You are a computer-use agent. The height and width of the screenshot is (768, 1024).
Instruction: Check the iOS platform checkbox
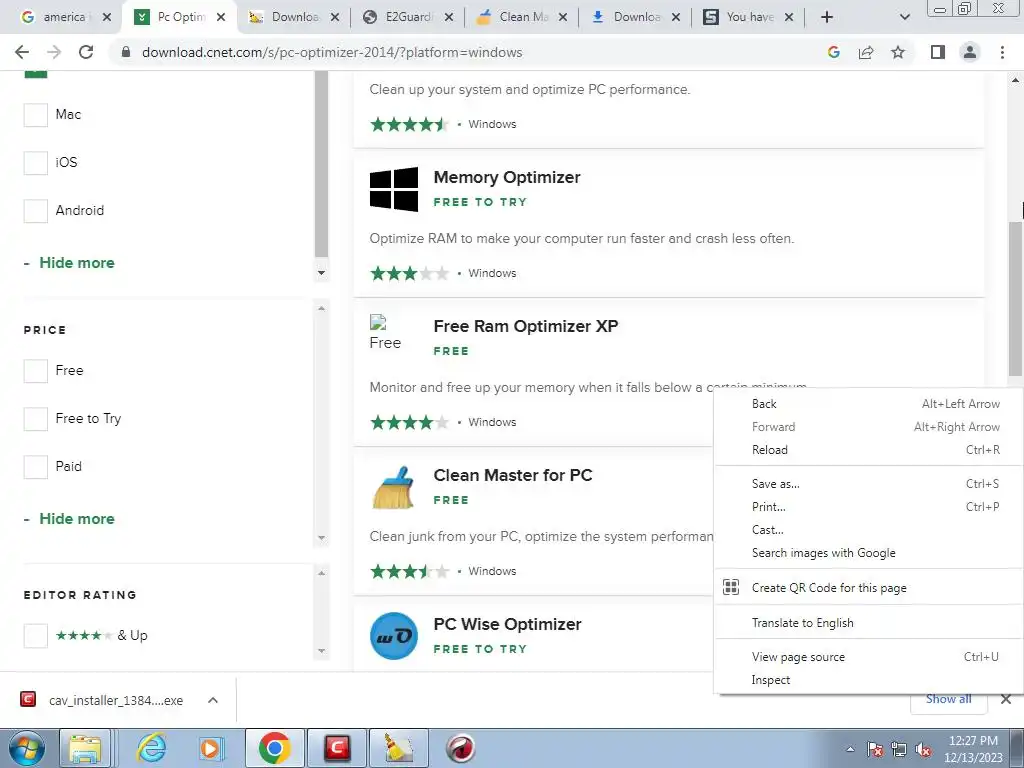[36, 163]
